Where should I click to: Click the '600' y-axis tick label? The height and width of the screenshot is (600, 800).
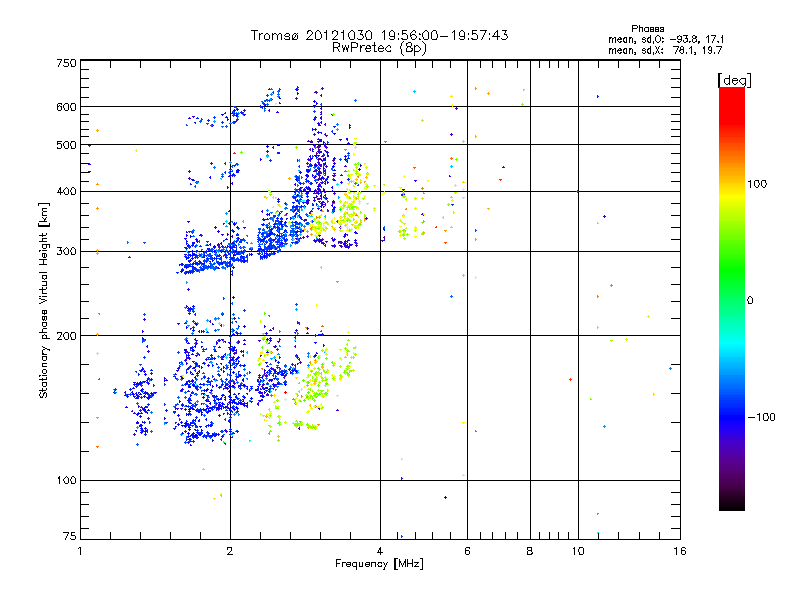click(x=66, y=107)
